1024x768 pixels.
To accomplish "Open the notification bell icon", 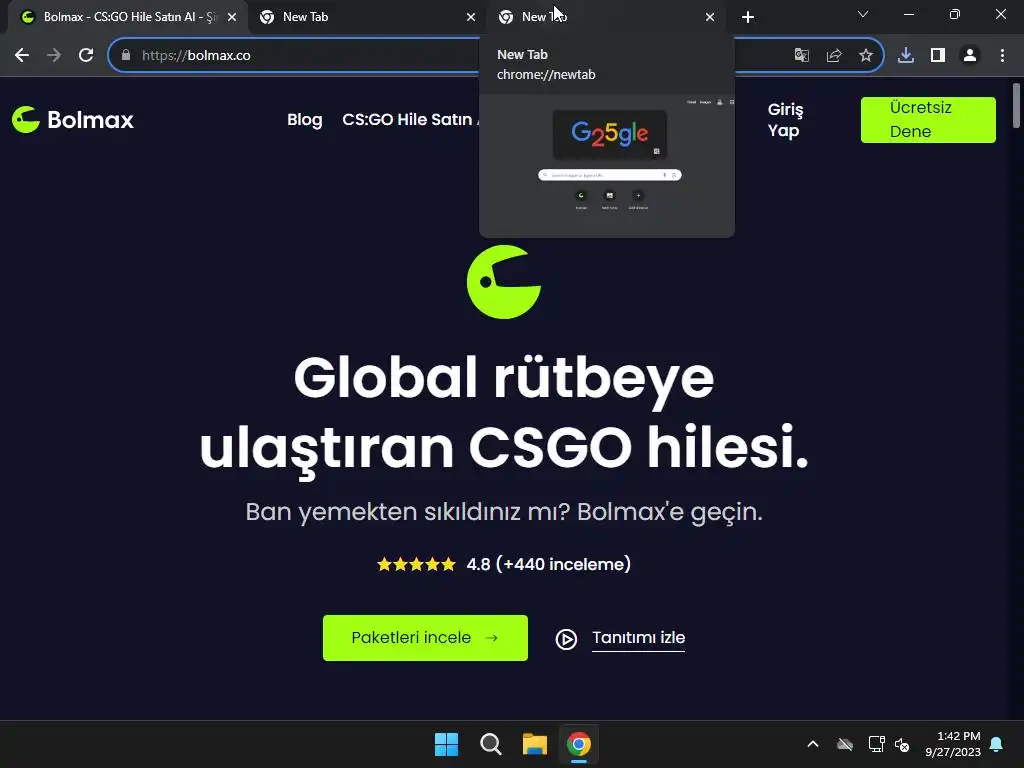I will [997, 744].
